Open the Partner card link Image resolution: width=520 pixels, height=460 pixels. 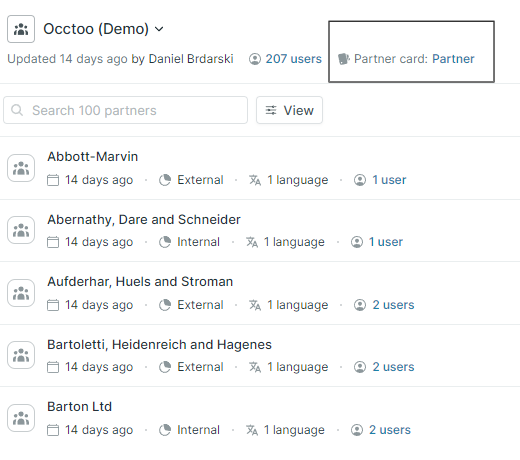pyautogui.click(x=453, y=59)
